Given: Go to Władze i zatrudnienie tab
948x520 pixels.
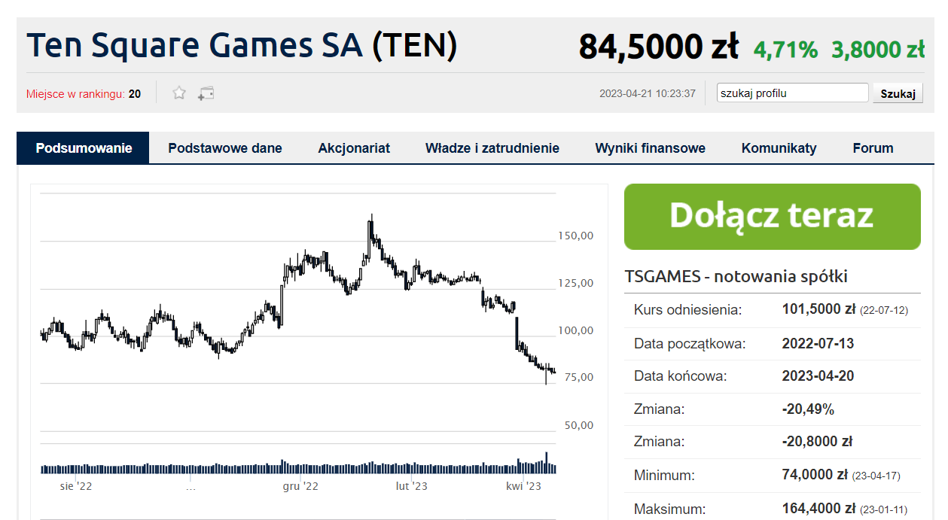Looking at the screenshot, I should (x=492, y=148).
